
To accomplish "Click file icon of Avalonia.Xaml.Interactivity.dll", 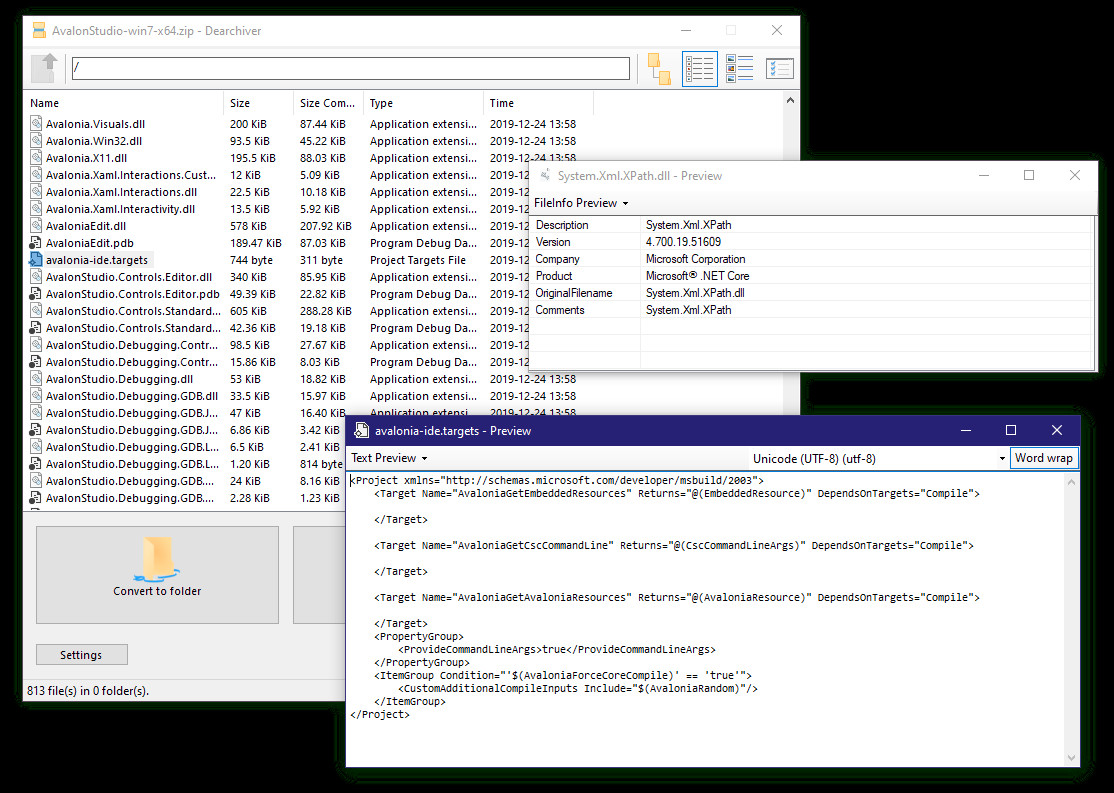I will pos(36,209).
